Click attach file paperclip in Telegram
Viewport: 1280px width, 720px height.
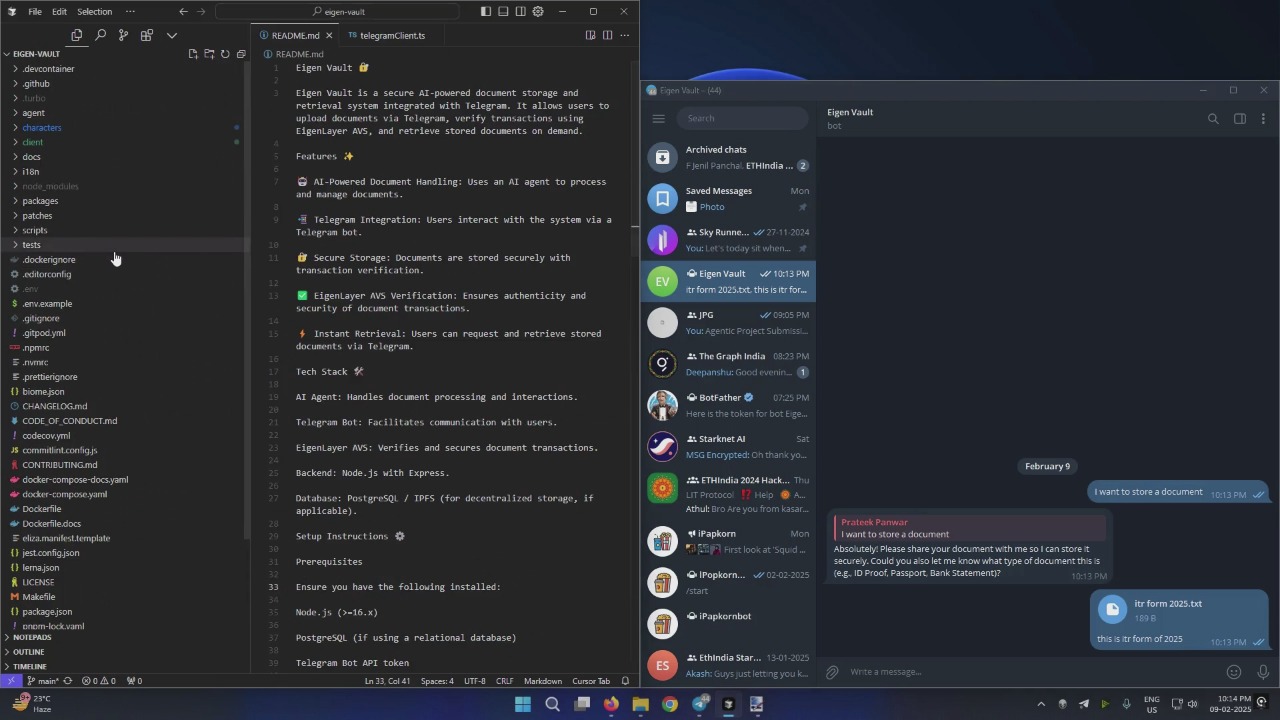click(x=832, y=672)
